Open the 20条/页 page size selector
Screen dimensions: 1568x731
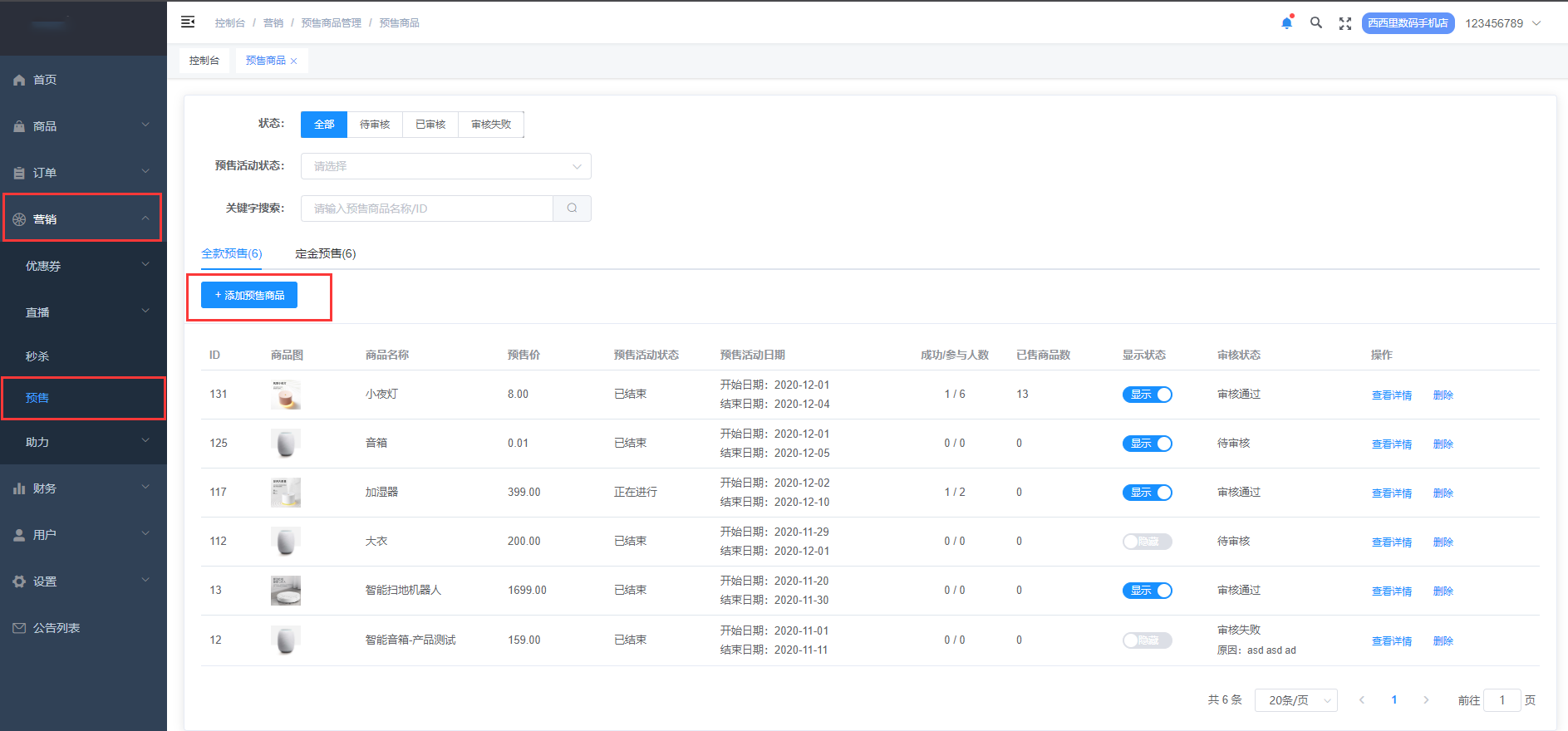(1295, 700)
